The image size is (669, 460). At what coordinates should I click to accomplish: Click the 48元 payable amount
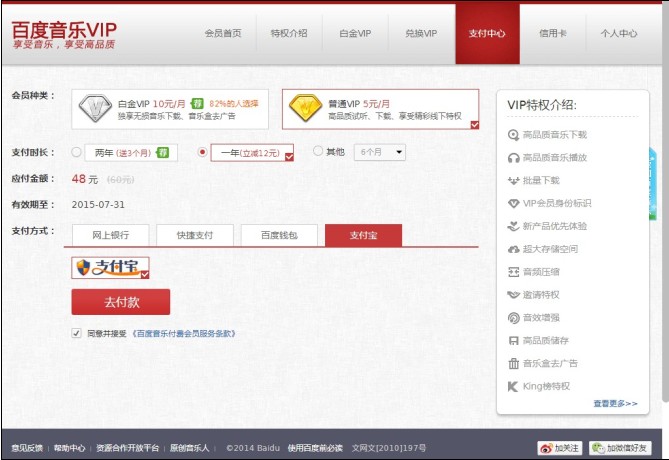pos(85,179)
